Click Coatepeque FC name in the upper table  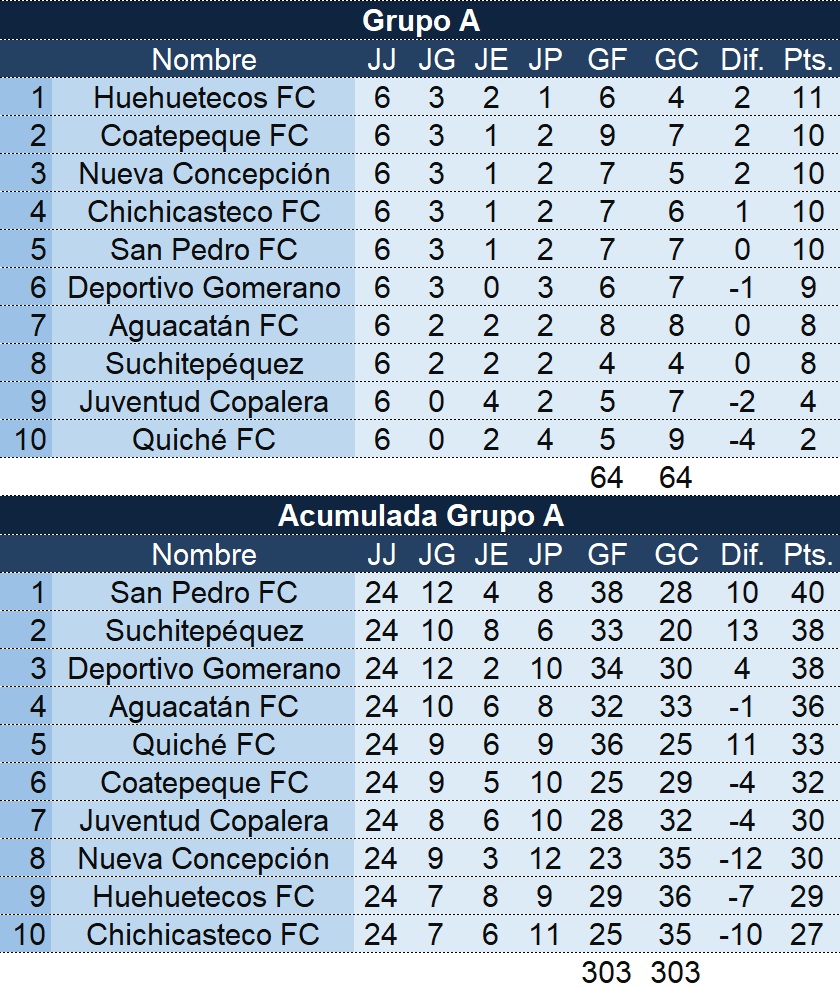(x=204, y=136)
